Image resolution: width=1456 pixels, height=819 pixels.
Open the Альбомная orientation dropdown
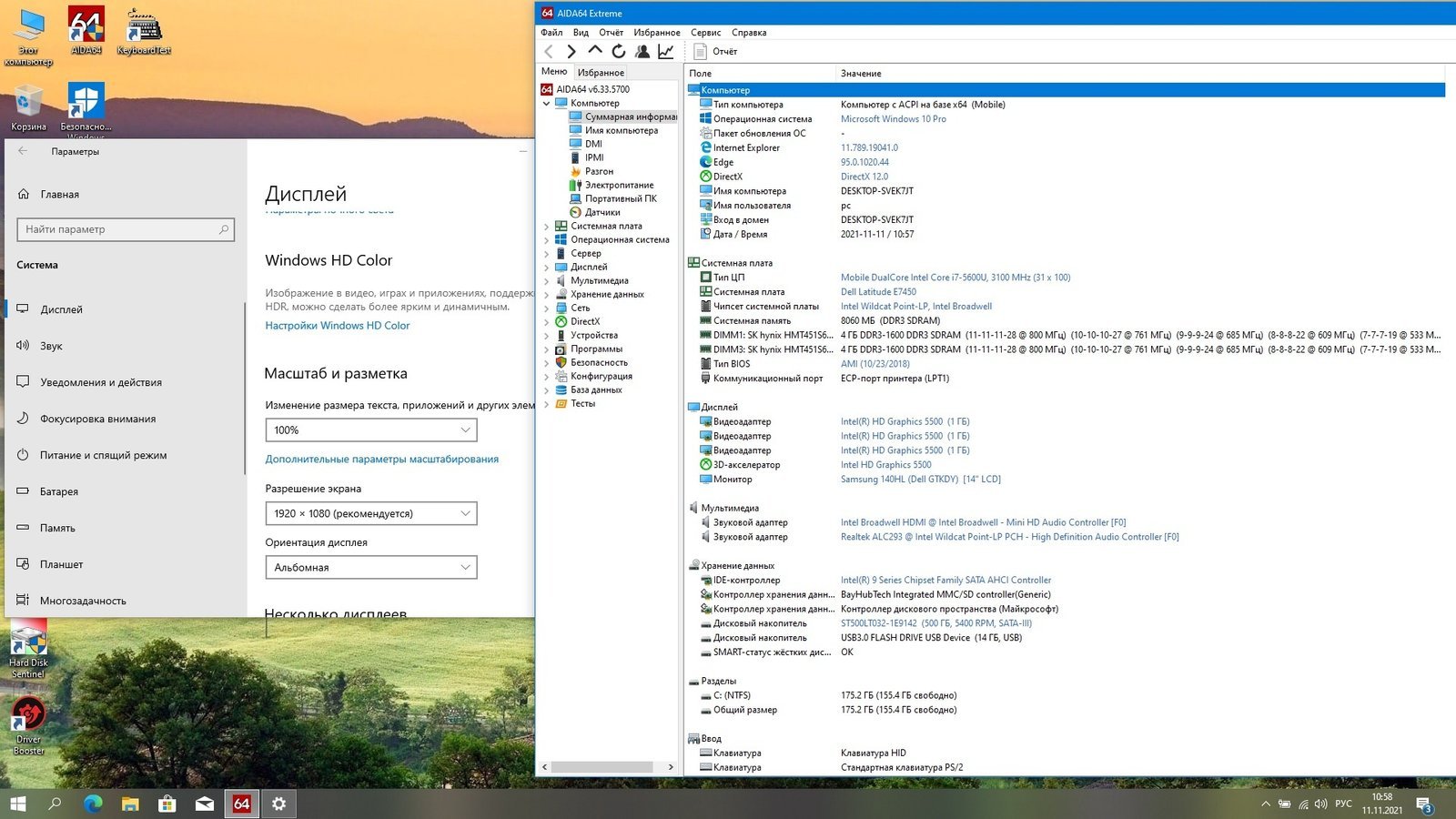(x=371, y=567)
